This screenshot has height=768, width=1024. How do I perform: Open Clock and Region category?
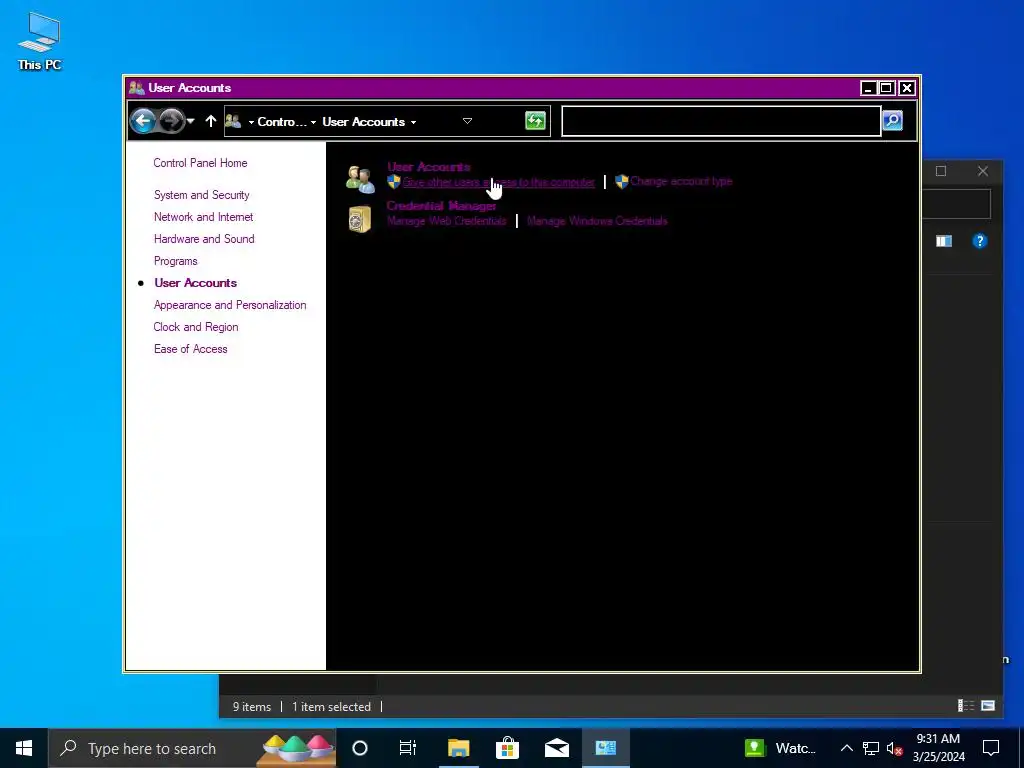point(196,327)
